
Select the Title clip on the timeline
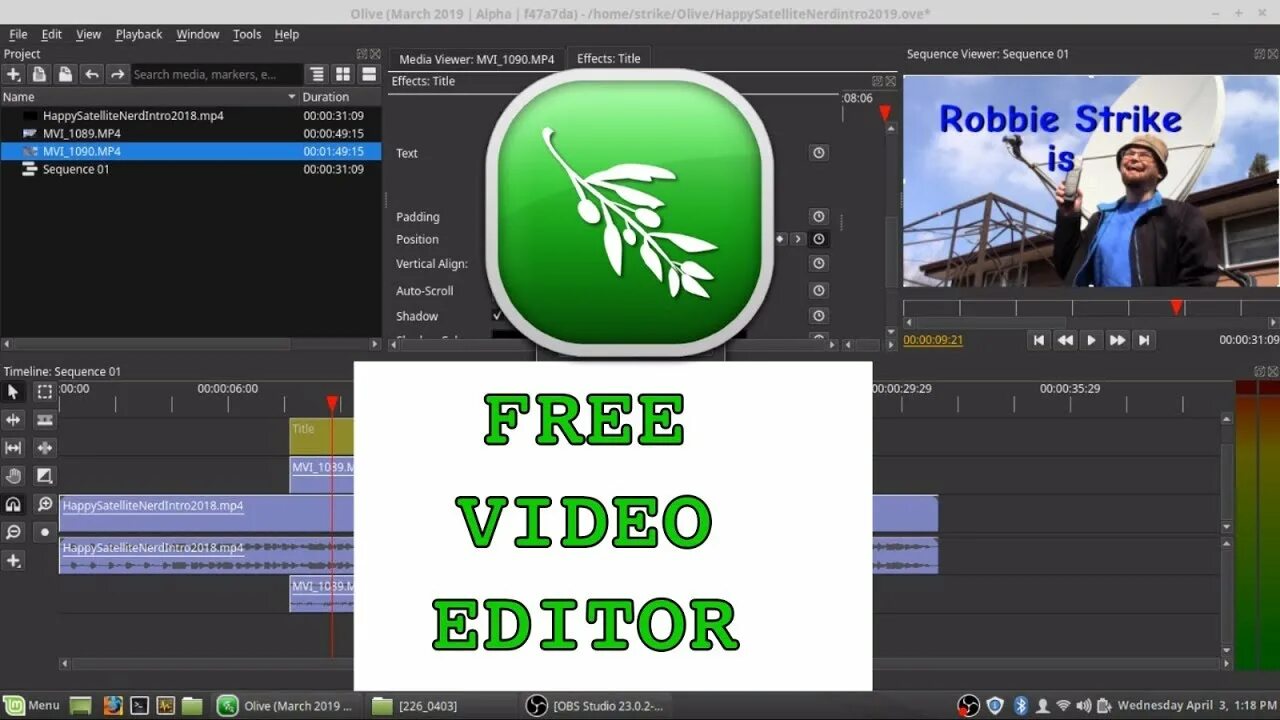[x=321, y=436]
